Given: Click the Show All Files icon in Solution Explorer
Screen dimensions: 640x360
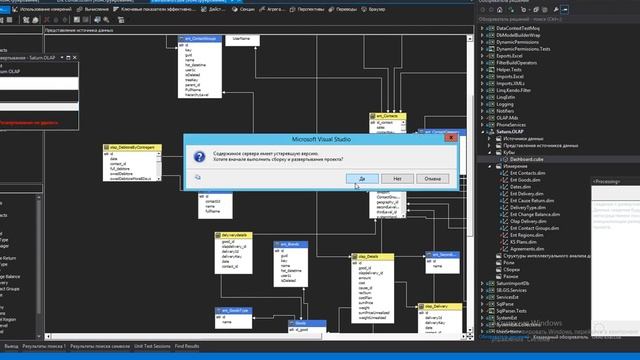Looking at the screenshot, I should click(544, 9).
